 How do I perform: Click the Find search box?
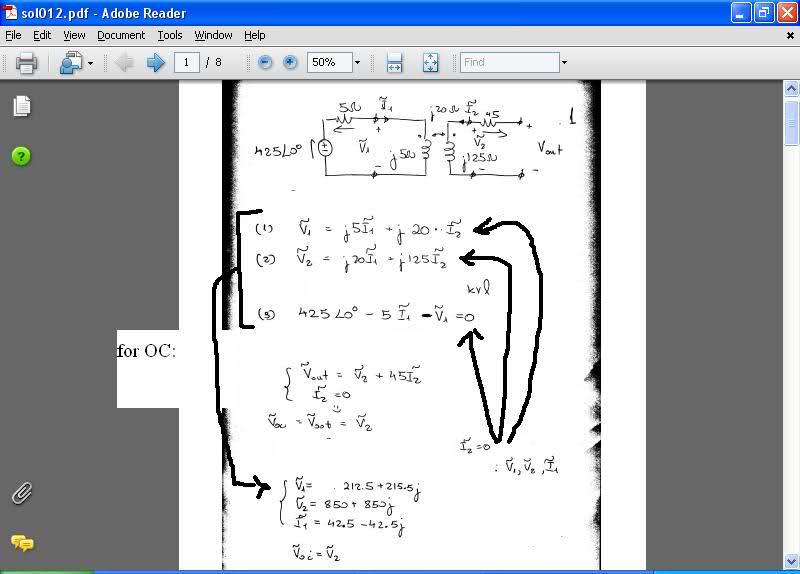pos(509,62)
